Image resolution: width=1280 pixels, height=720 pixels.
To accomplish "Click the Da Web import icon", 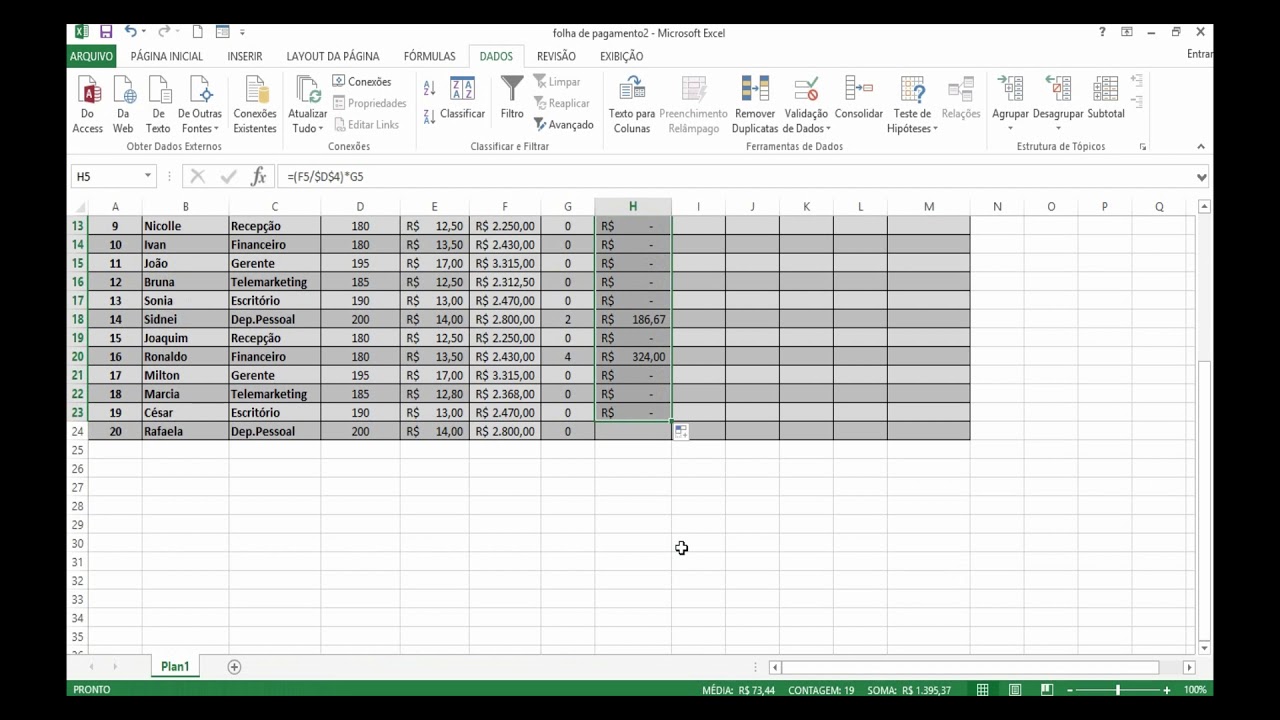I will 123,105.
